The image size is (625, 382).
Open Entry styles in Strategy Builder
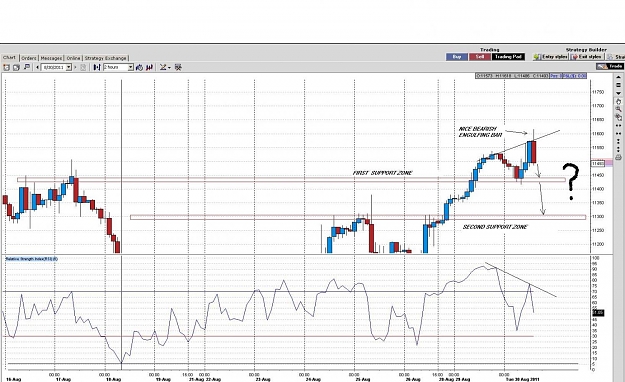point(551,57)
